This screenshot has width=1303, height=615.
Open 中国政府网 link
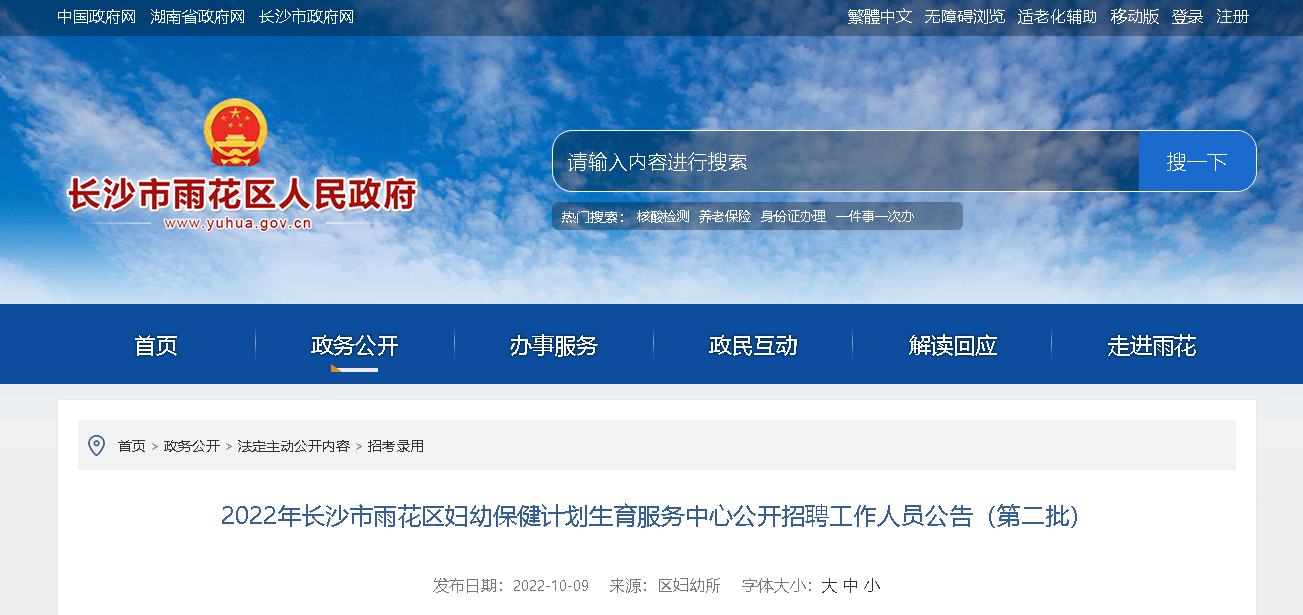(x=96, y=17)
